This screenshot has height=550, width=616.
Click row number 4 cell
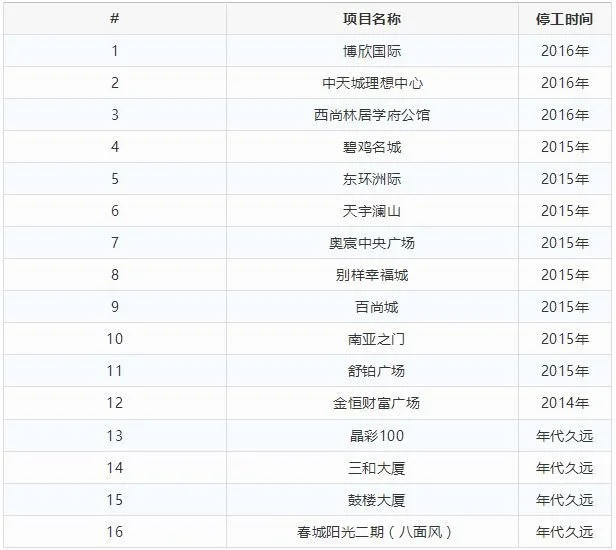115,147
